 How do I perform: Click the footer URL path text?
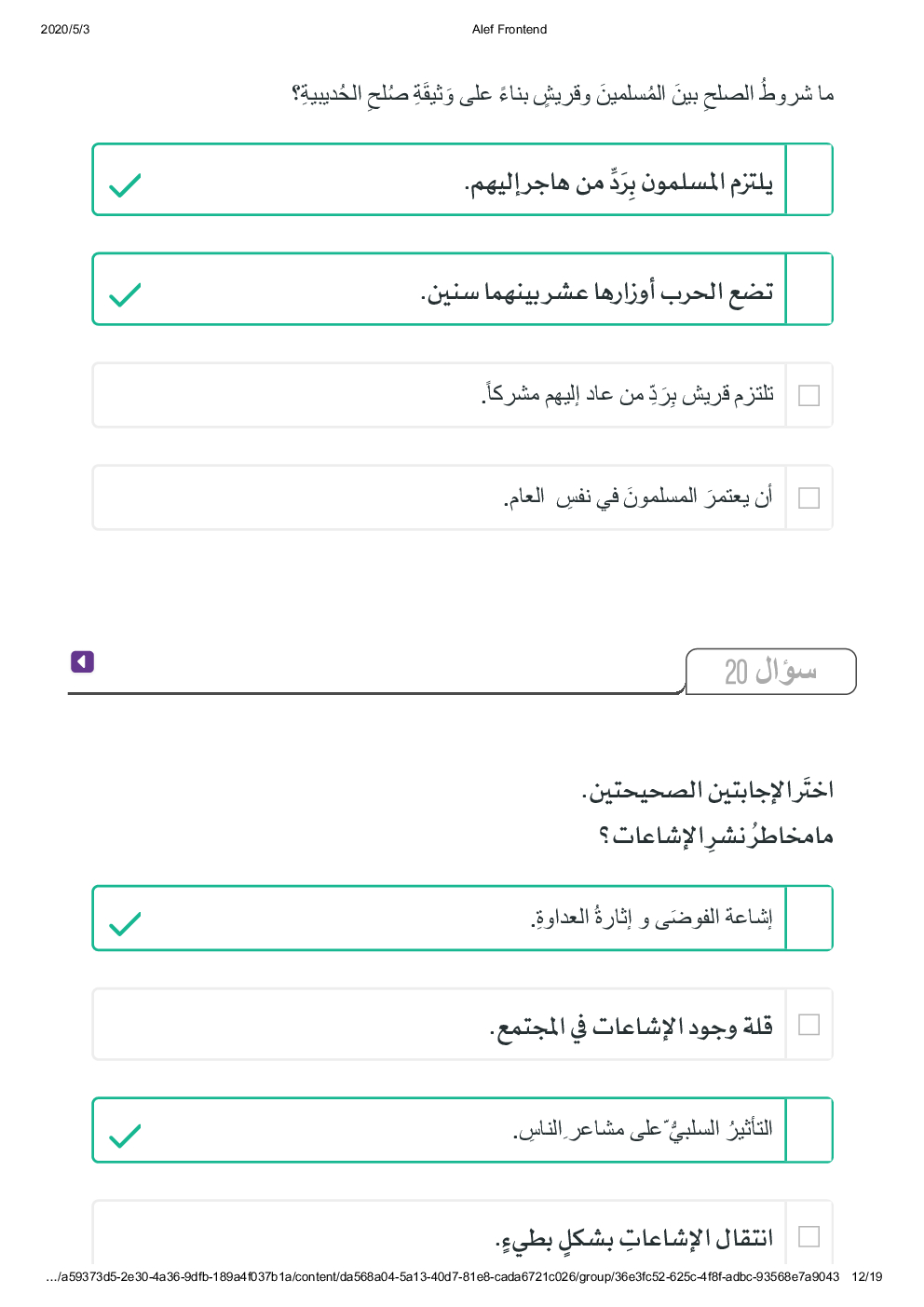tap(442, 1277)
